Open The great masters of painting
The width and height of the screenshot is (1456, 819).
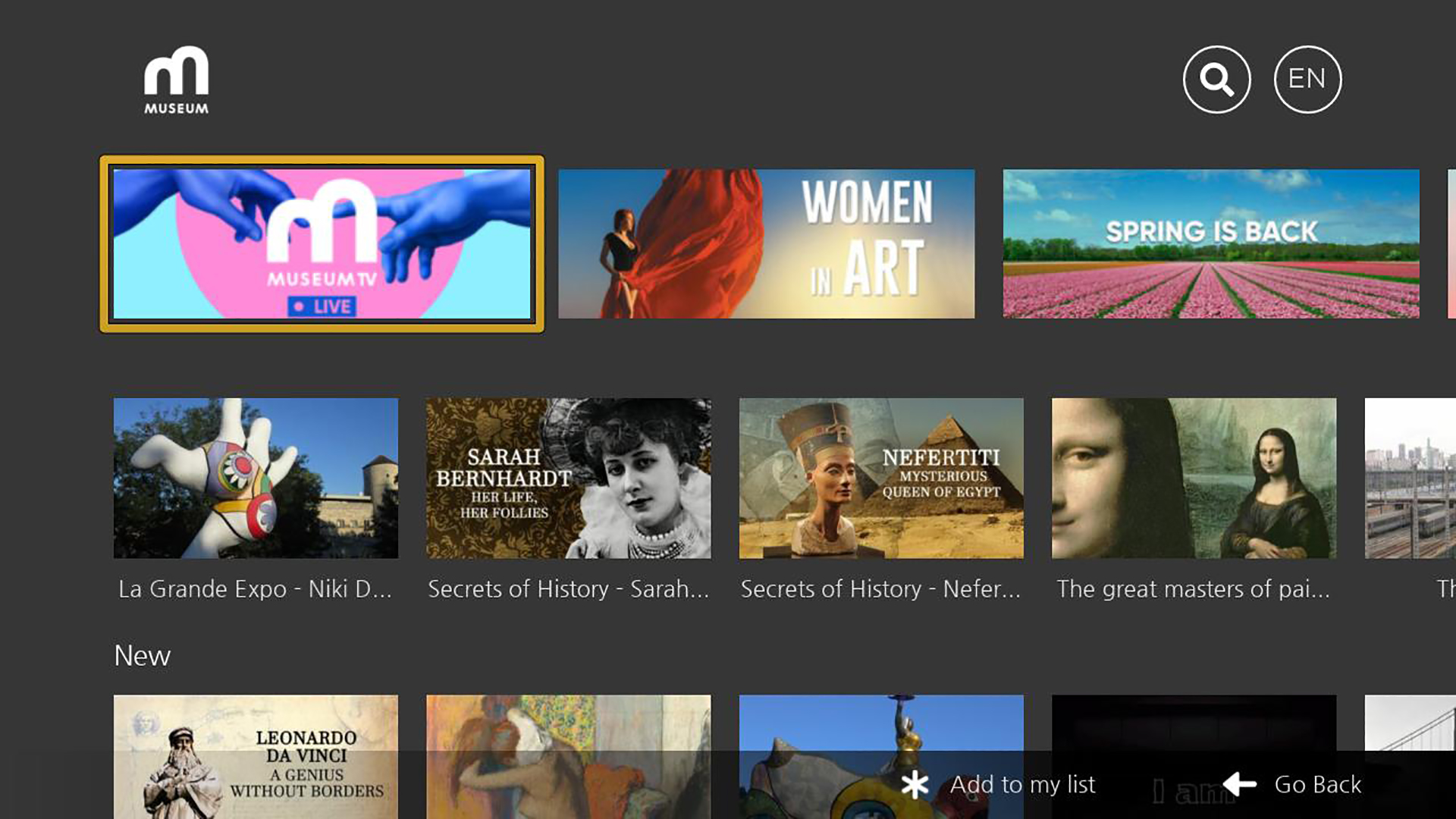click(x=1193, y=478)
